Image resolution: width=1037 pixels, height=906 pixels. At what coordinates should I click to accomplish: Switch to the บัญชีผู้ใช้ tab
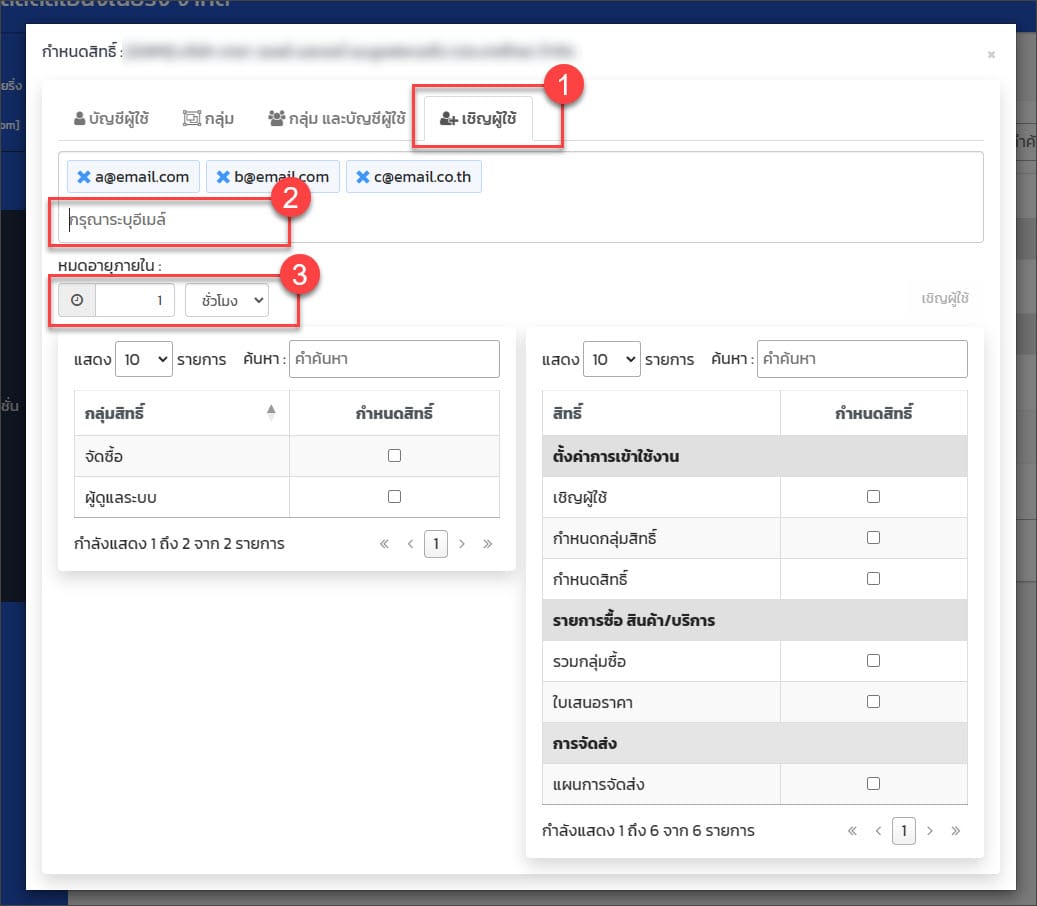(112, 119)
